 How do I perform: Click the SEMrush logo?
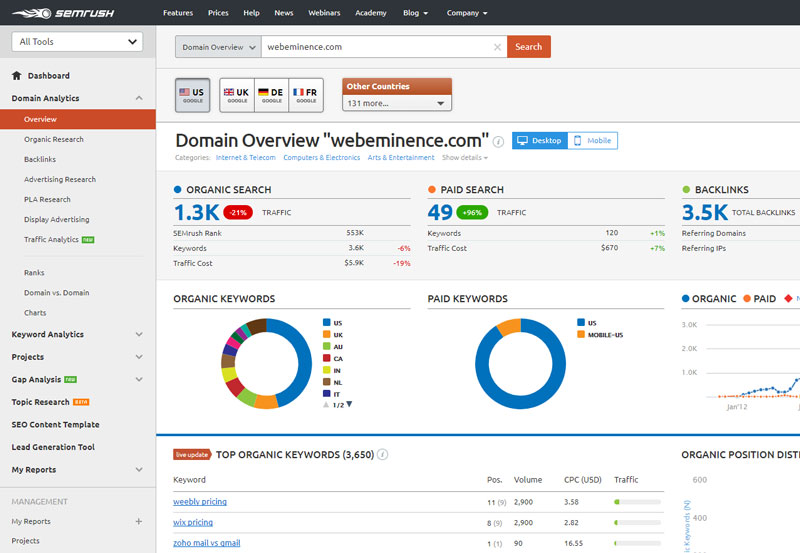(63, 13)
